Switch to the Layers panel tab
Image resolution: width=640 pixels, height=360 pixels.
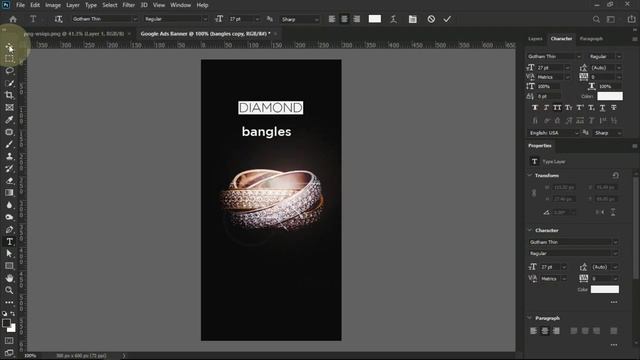click(535, 39)
